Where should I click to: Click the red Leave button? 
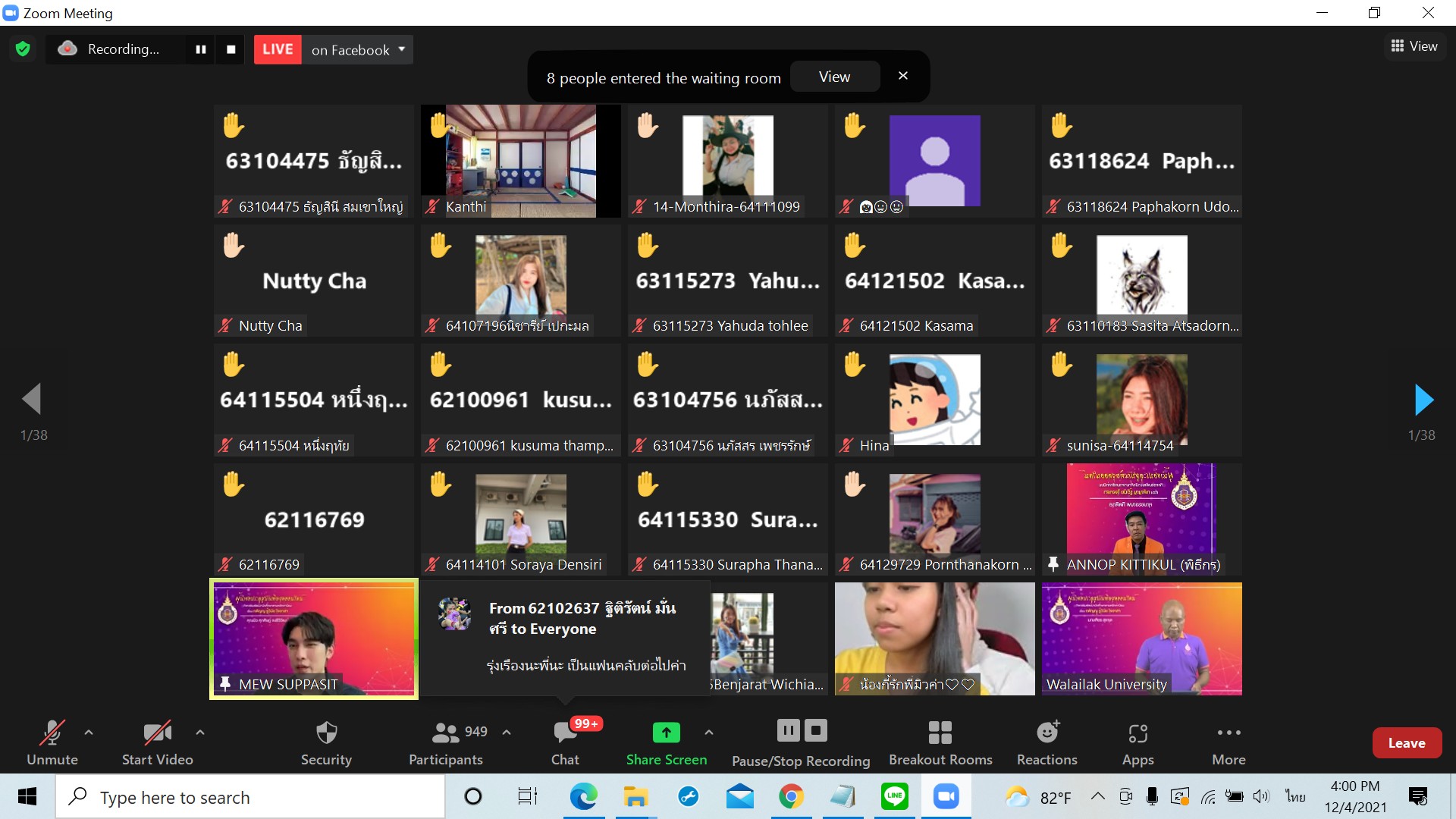[1407, 743]
